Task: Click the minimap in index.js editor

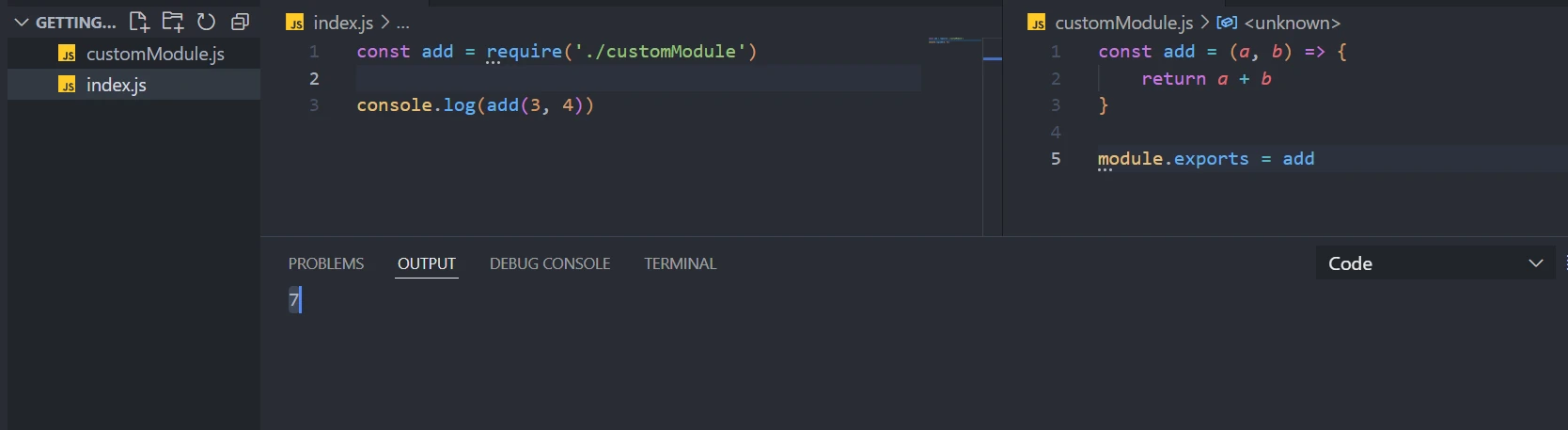Action: click(x=951, y=41)
